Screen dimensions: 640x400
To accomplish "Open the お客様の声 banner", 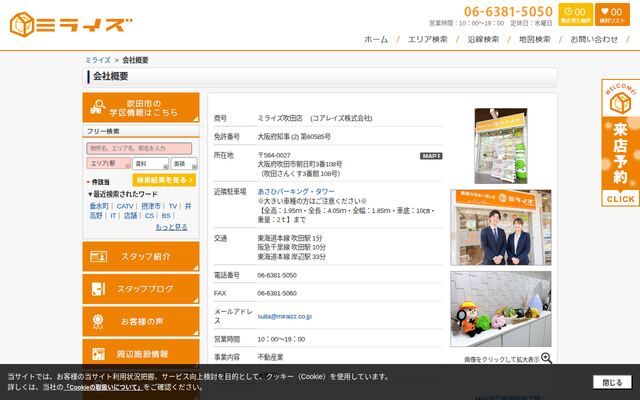I will pos(141,321).
